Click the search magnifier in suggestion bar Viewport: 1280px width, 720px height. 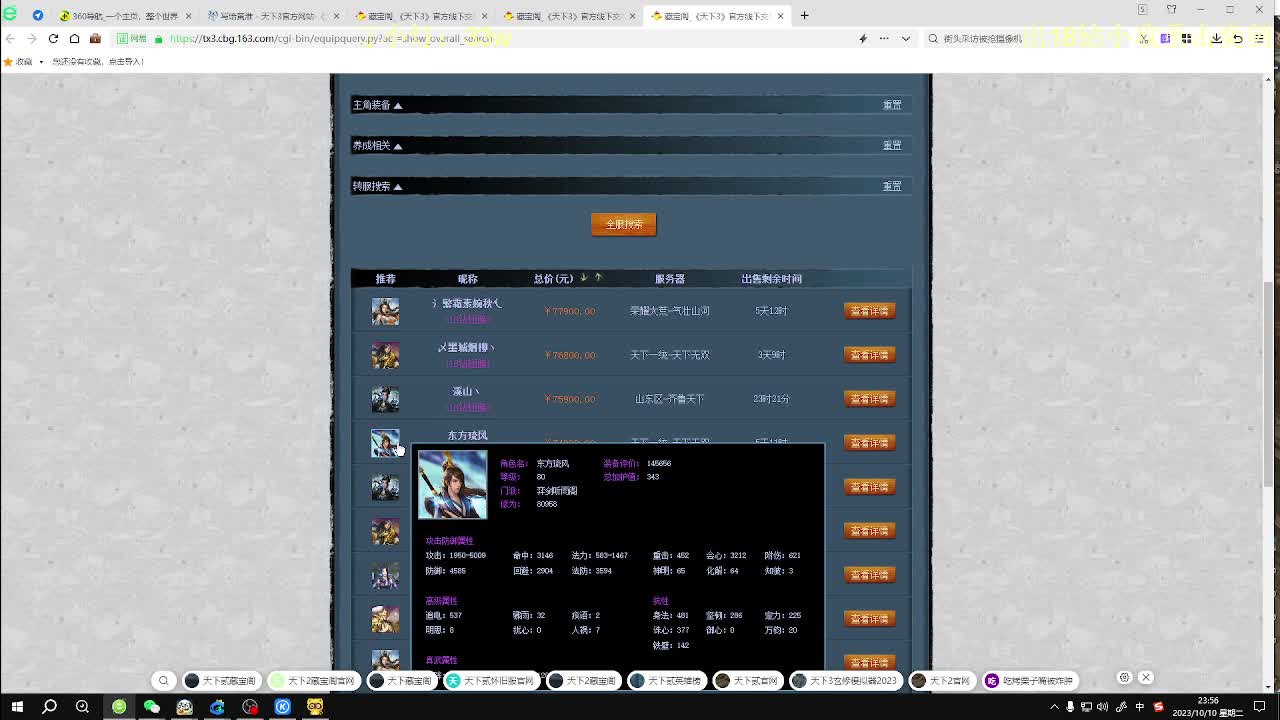click(164, 680)
